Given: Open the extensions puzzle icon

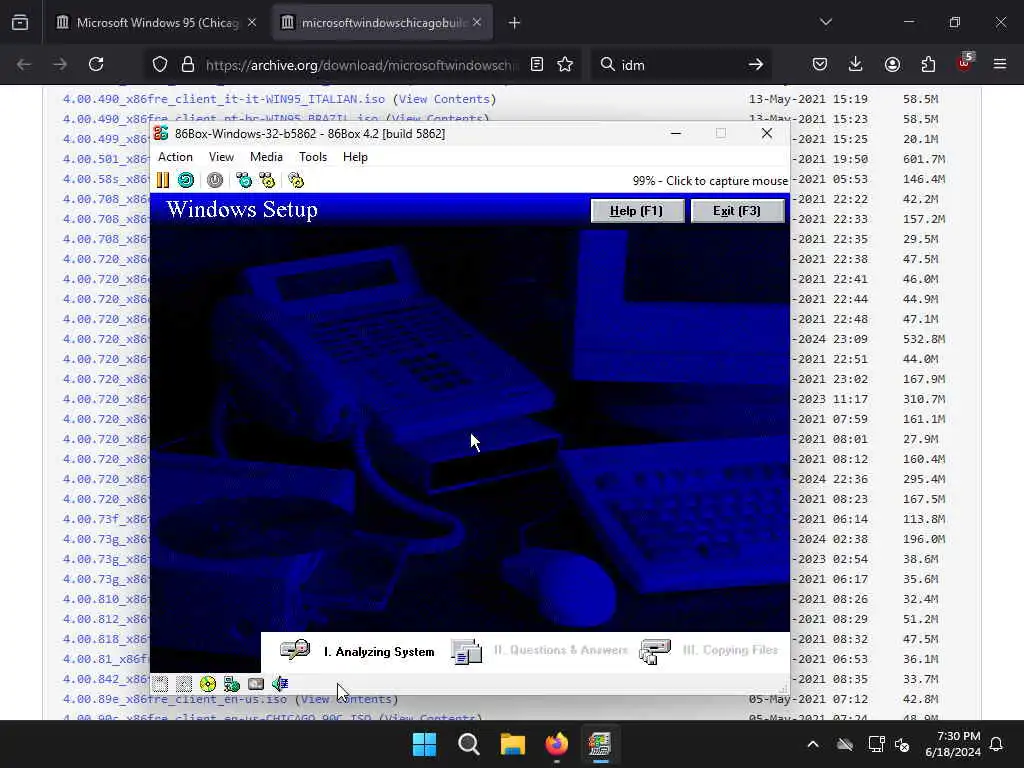Looking at the screenshot, I should pyautogui.click(x=928, y=64).
